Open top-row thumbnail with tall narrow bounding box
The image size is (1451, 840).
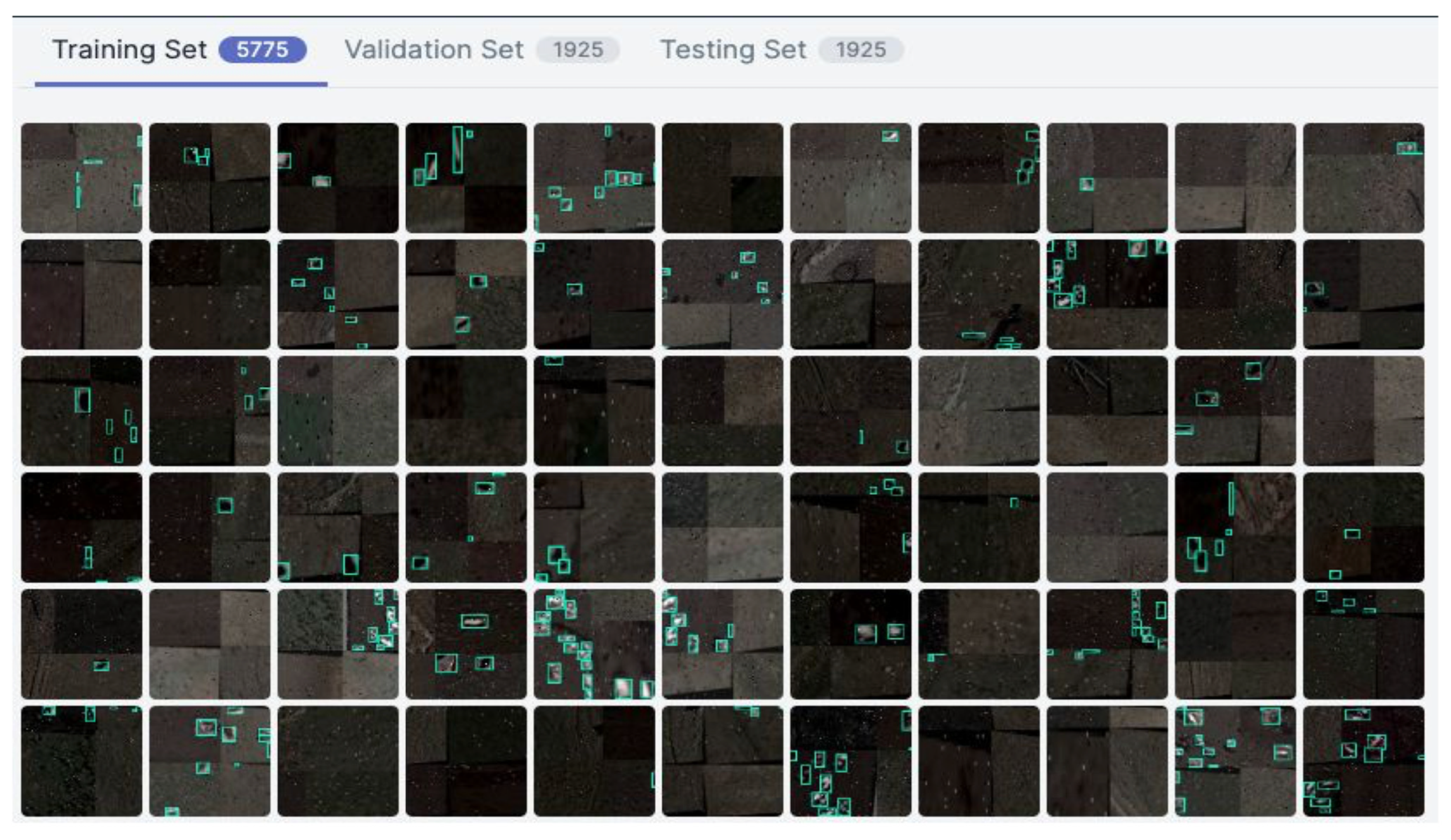pos(466,177)
